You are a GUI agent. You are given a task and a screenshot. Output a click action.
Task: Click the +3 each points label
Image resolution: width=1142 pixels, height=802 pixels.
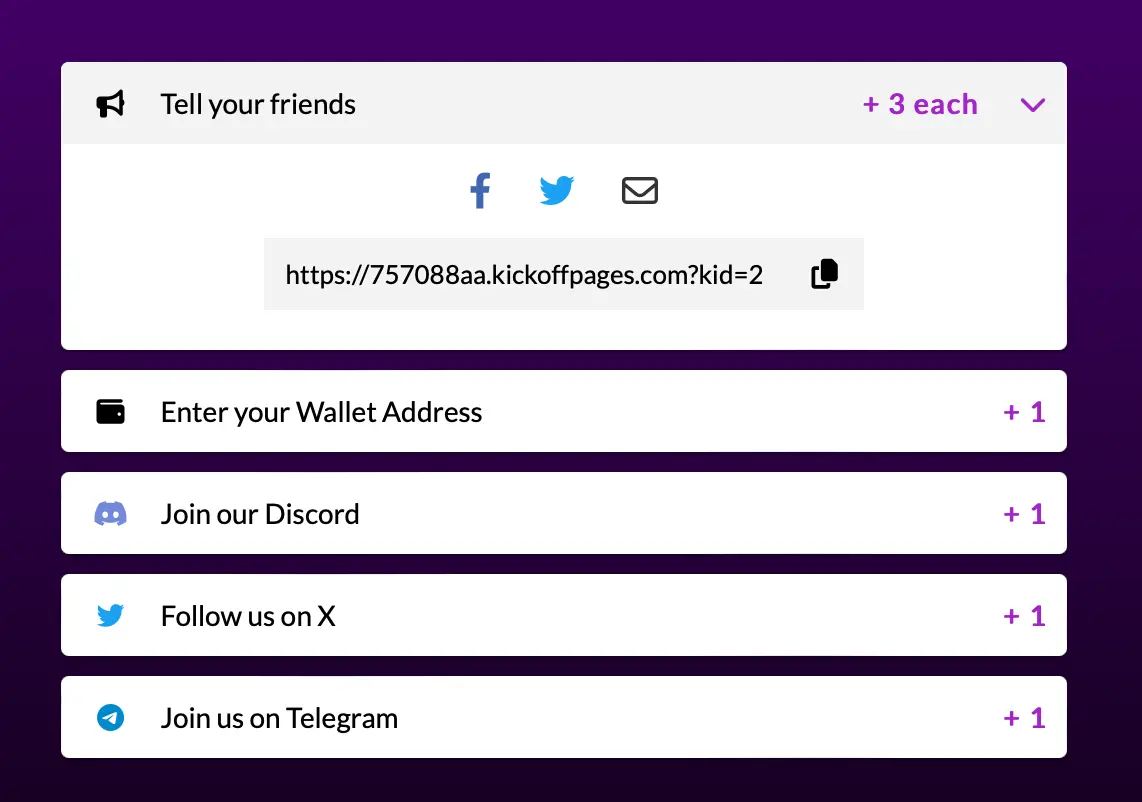coord(920,104)
